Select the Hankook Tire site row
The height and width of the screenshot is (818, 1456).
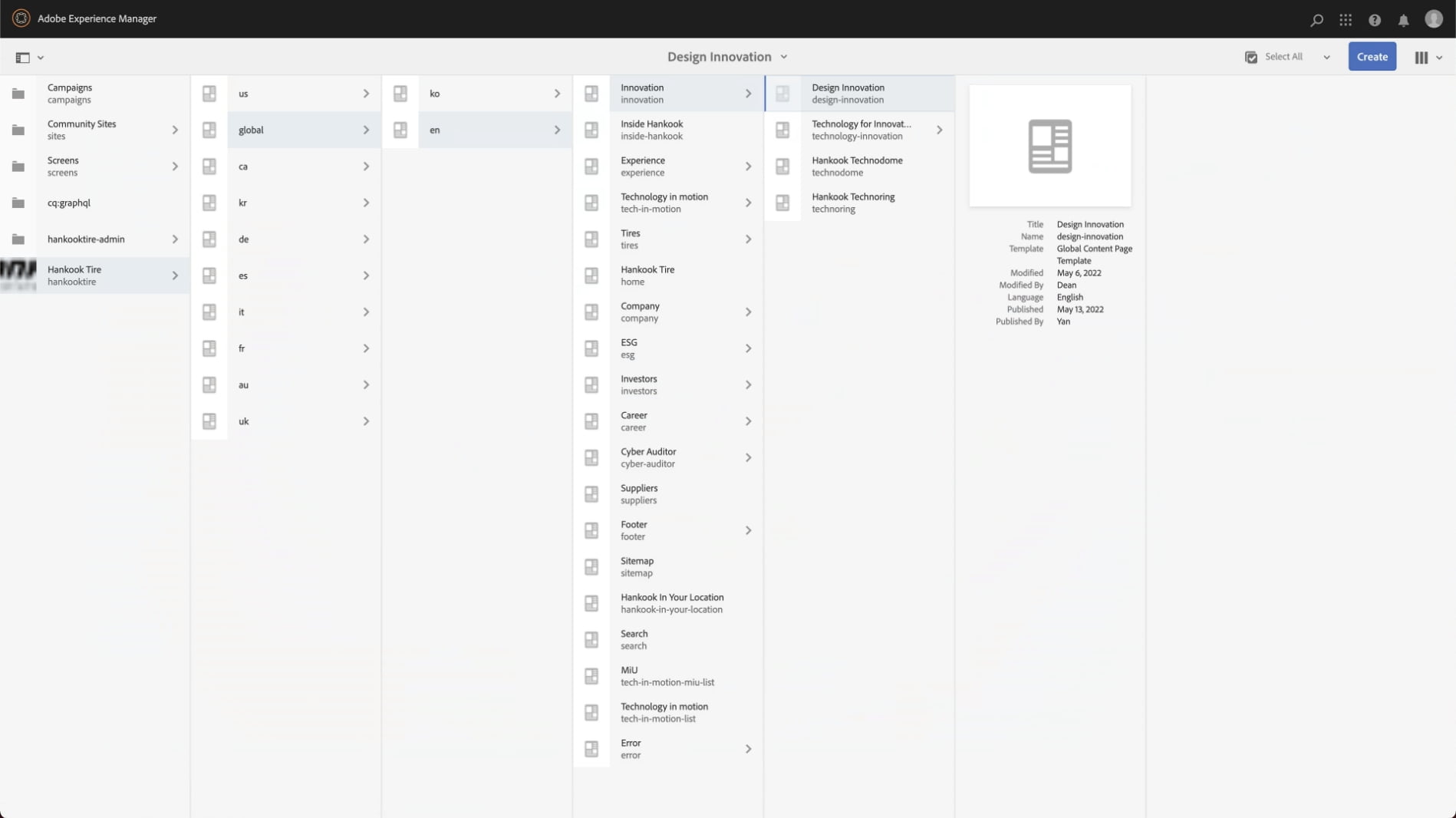(95, 275)
